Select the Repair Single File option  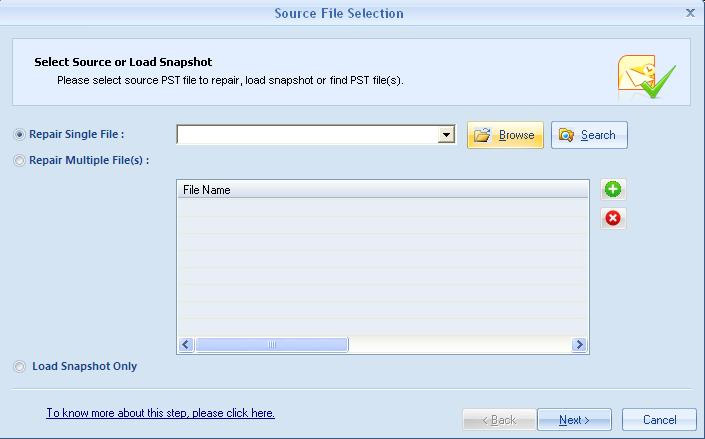20,135
